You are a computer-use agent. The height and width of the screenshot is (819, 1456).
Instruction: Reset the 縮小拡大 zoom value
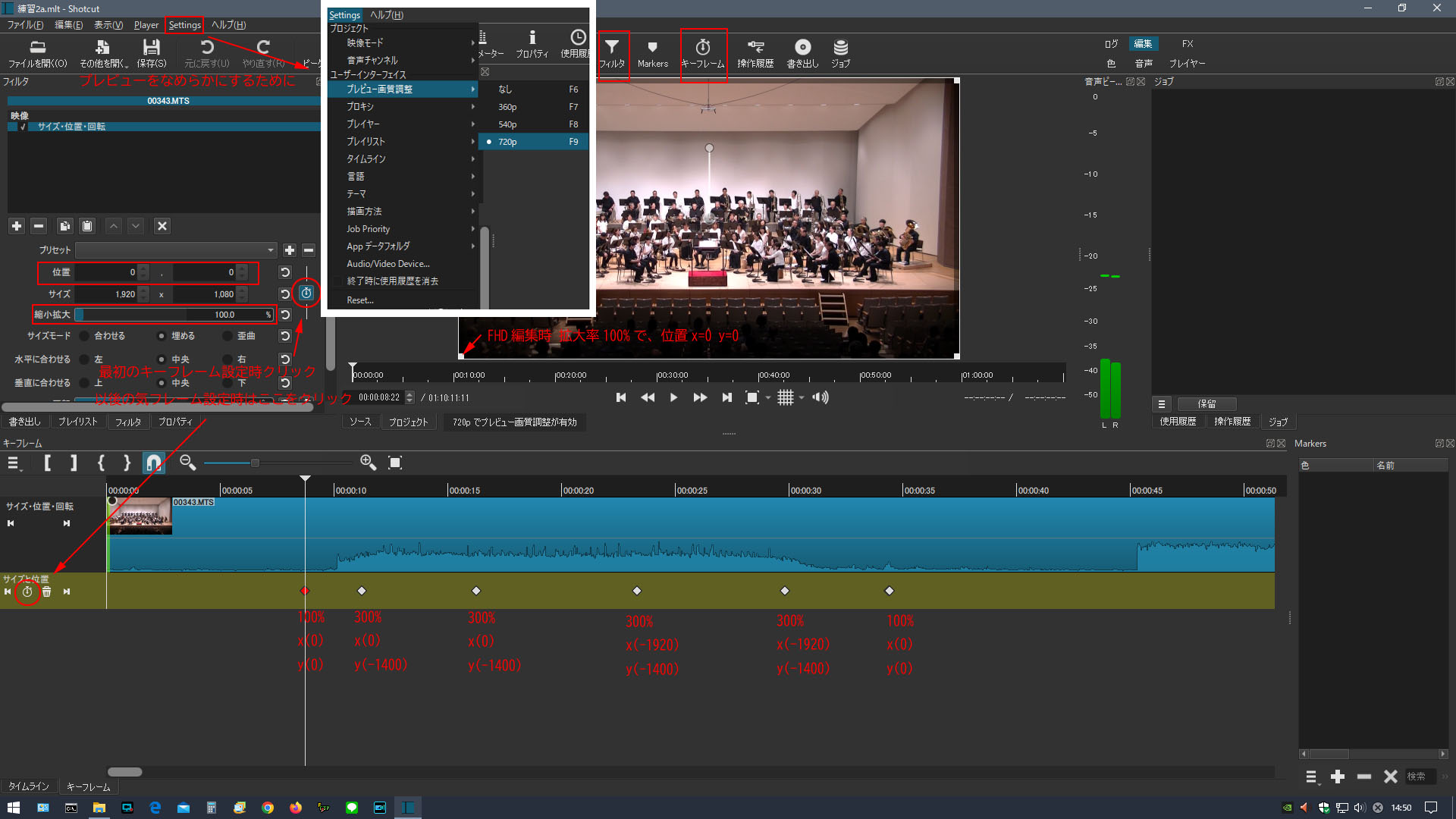point(285,315)
